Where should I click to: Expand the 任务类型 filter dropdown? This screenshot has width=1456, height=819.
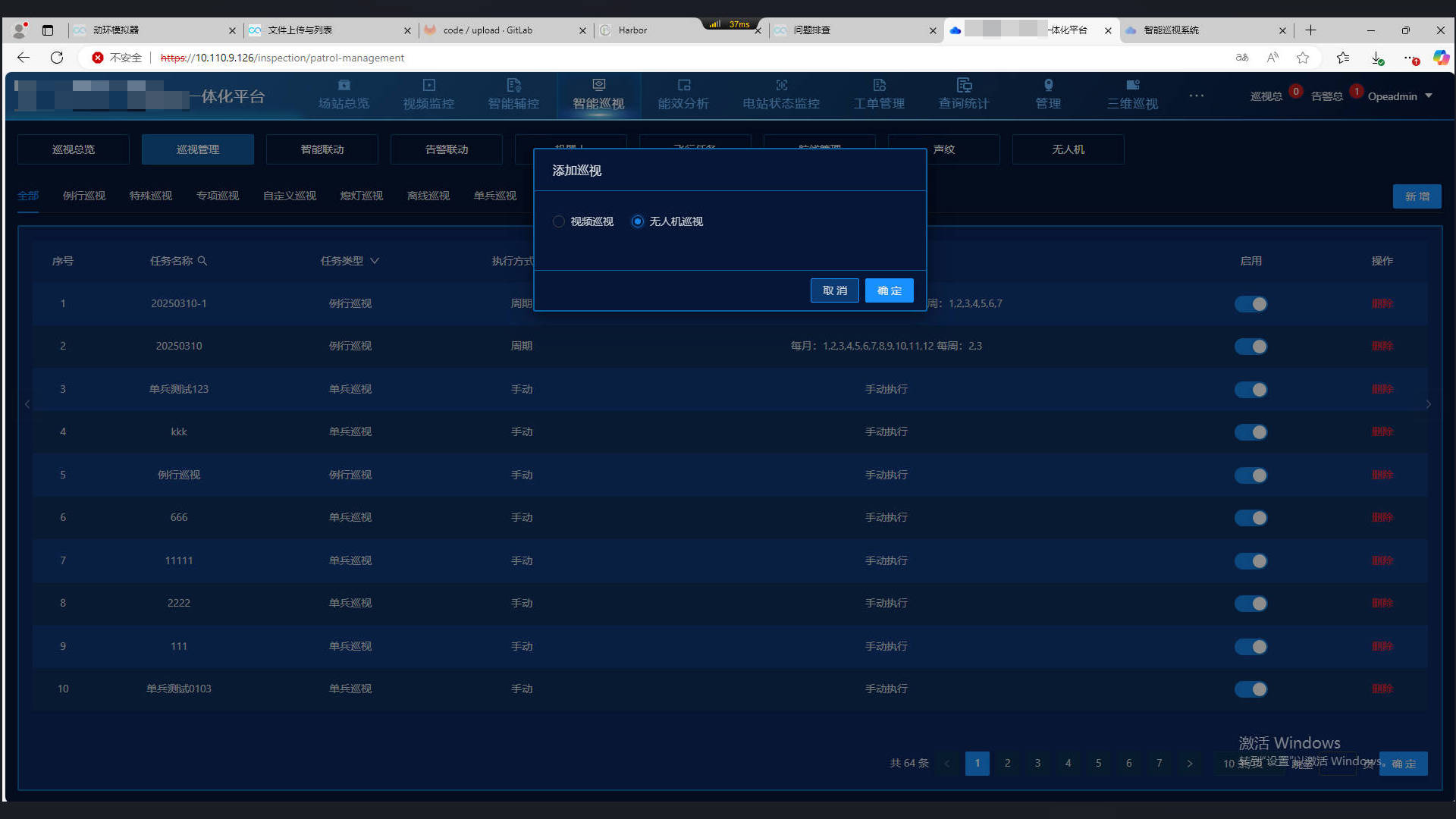pos(375,261)
